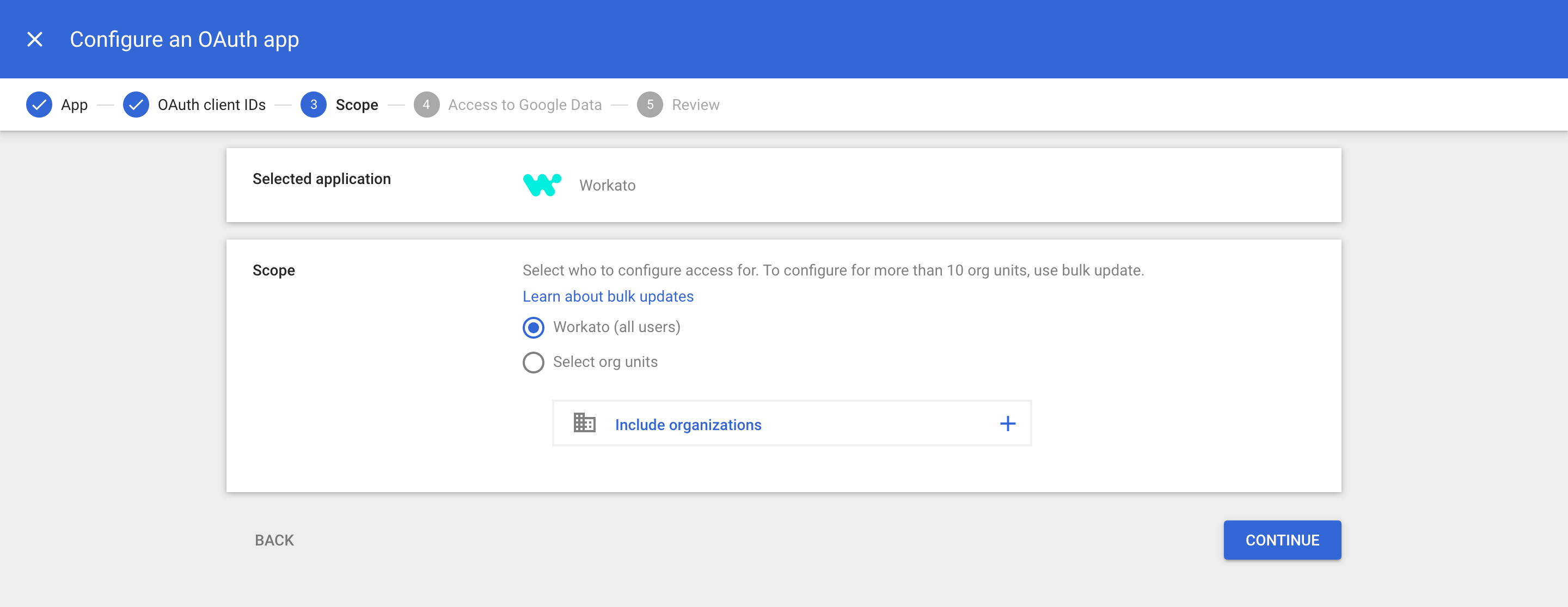This screenshot has height=607, width=1568.
Task: Click the OAuth client IDs checkmark icon
Action: click(x=134, y=105)
